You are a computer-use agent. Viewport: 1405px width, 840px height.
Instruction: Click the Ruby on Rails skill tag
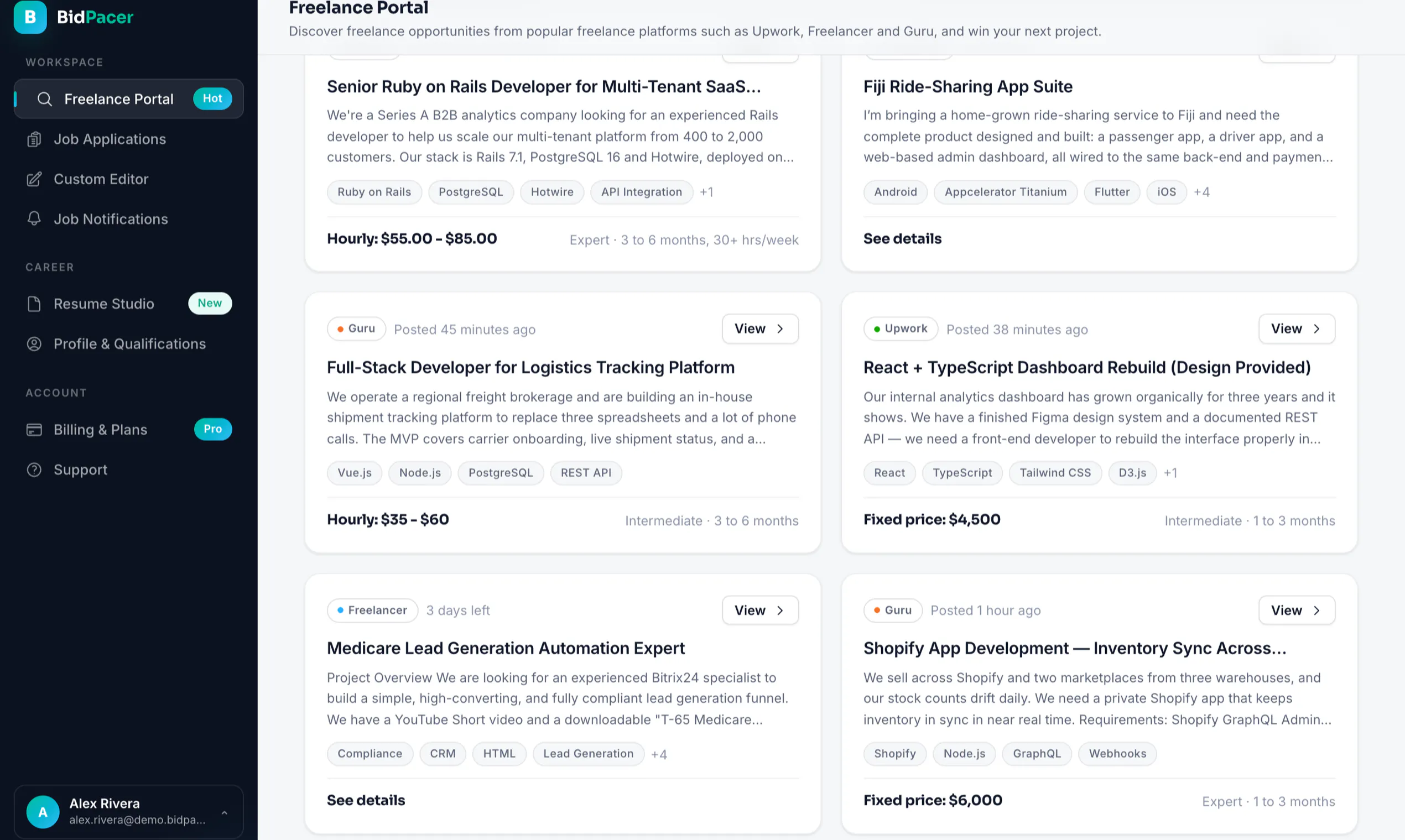click(x=374, y=192)
